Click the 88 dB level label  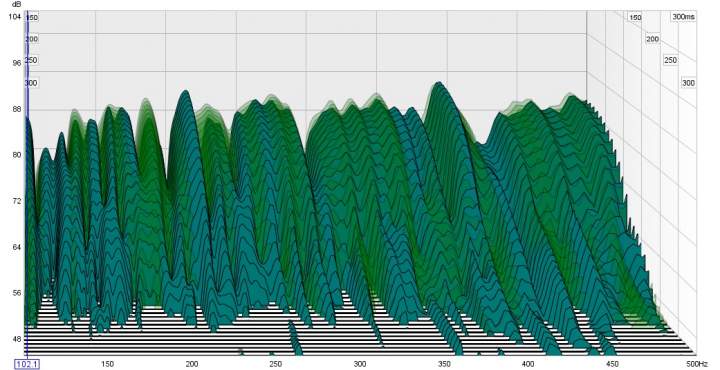pos(17,109)
